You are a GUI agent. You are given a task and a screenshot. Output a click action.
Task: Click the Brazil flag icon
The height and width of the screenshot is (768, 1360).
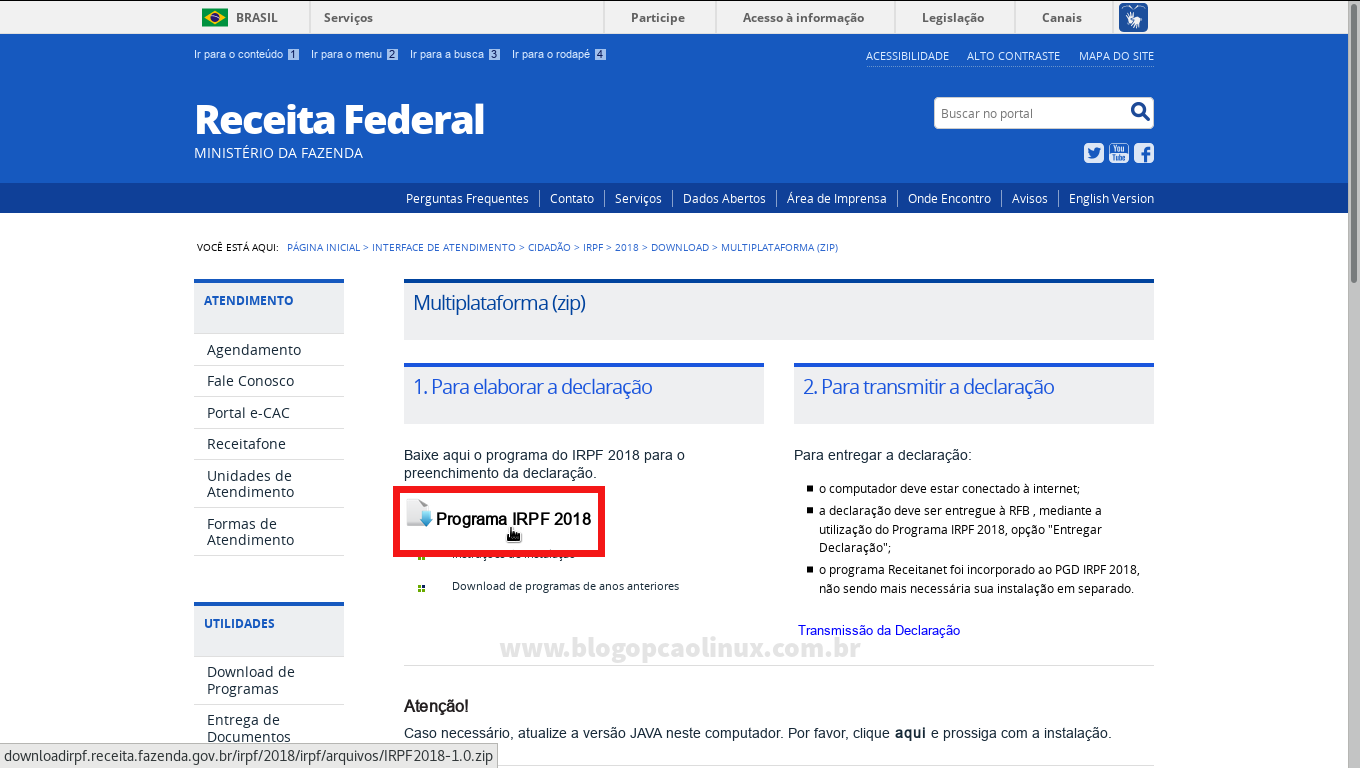[214, 17]
